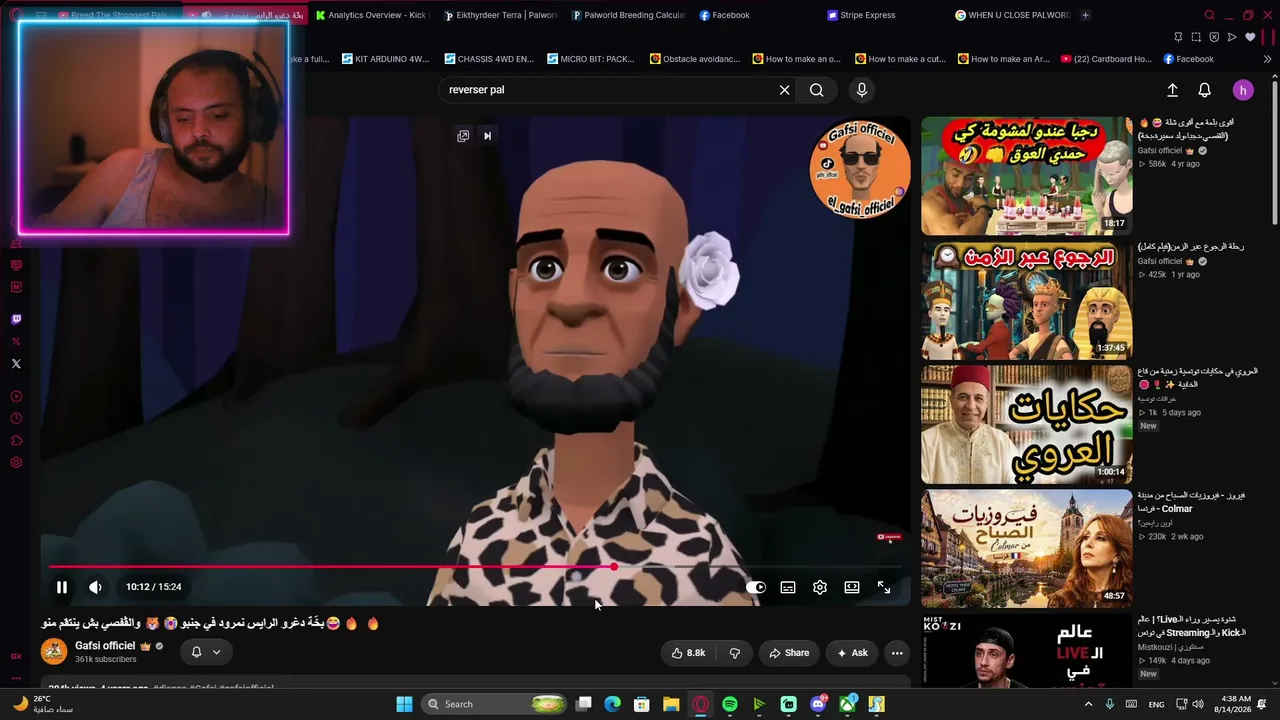Image resolution: width=1280 pixels, height=720 pixels.
Task: Show hidden system tray icons
Action: pyautogui.click(x=1088, y=704)
